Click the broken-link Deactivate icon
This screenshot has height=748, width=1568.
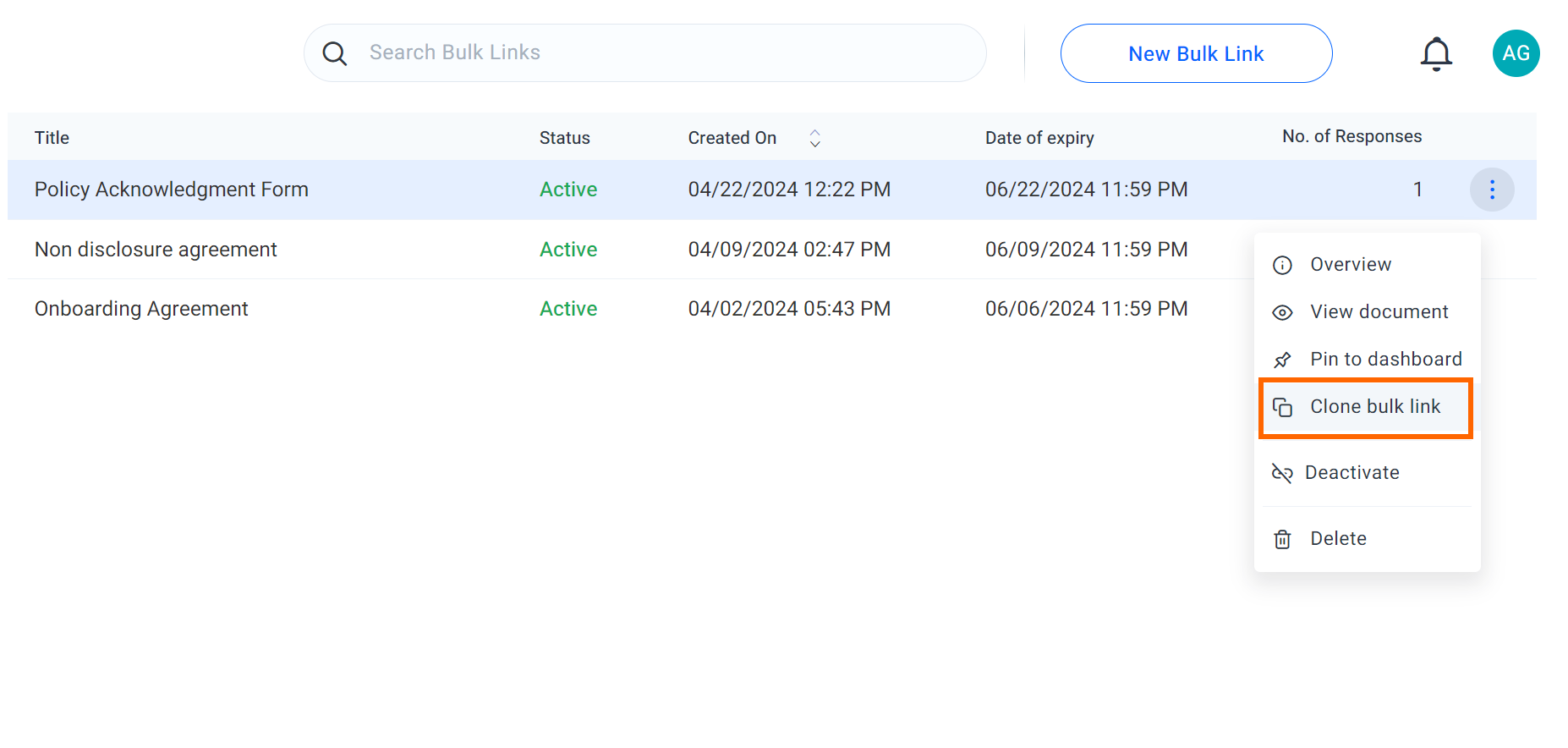point(1282,473)
